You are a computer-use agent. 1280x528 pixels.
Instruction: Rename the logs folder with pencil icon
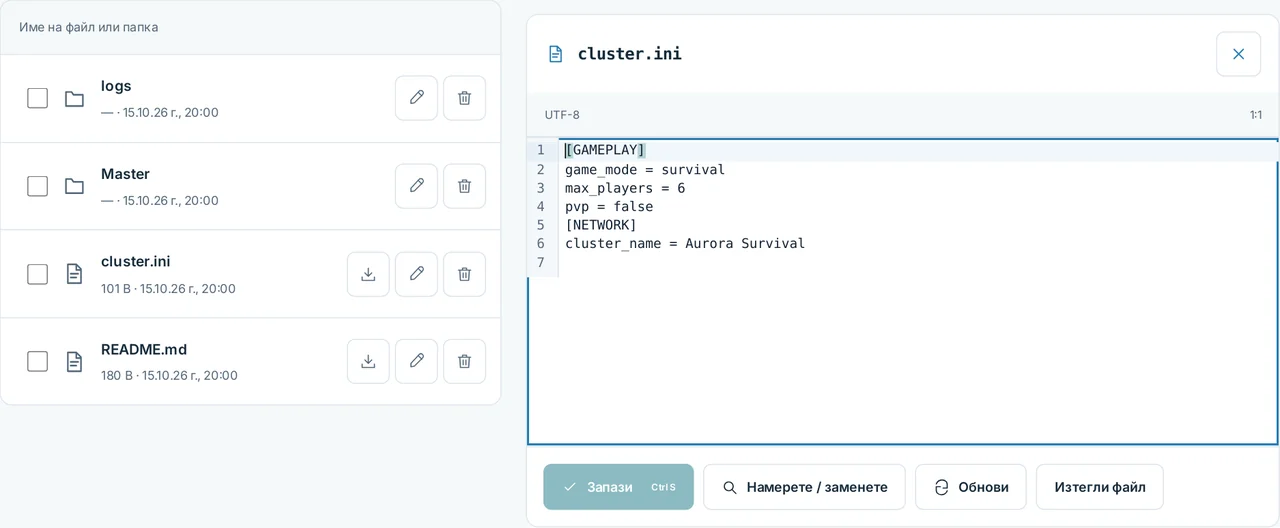pyautogui.click(x=416, y=98)
